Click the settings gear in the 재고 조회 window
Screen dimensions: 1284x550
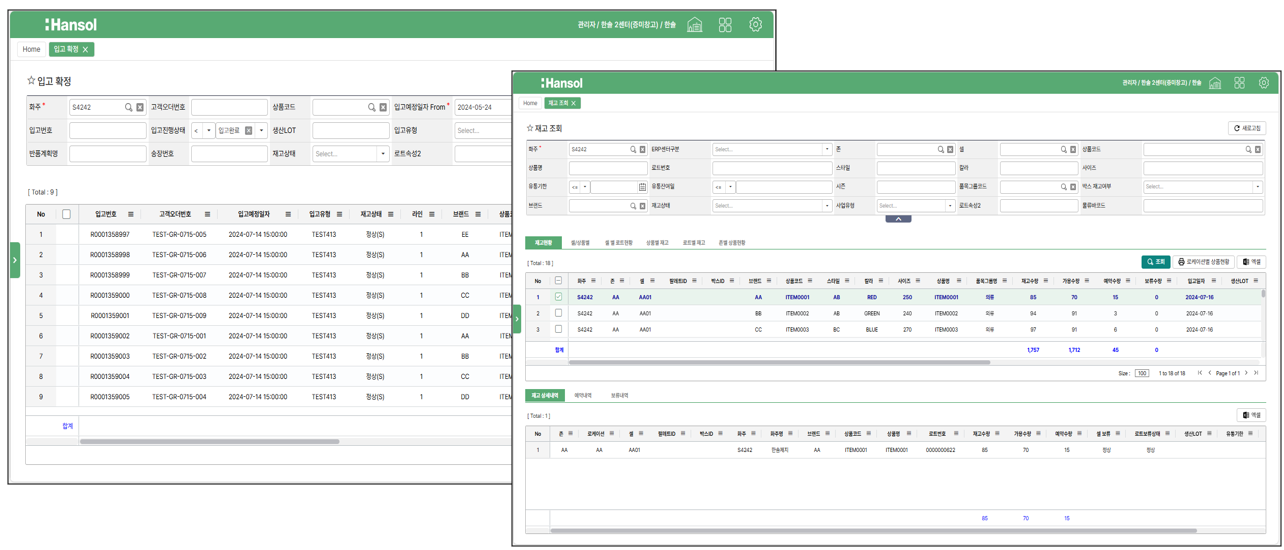(1264, 83)
